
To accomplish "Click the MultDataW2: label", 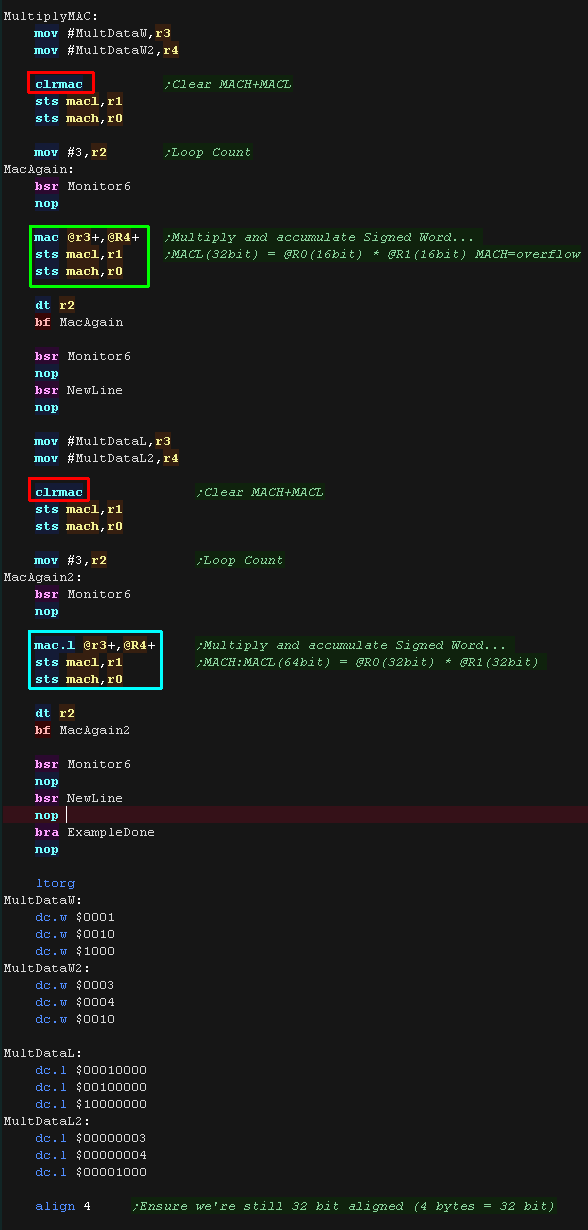I will coord(47,968).
